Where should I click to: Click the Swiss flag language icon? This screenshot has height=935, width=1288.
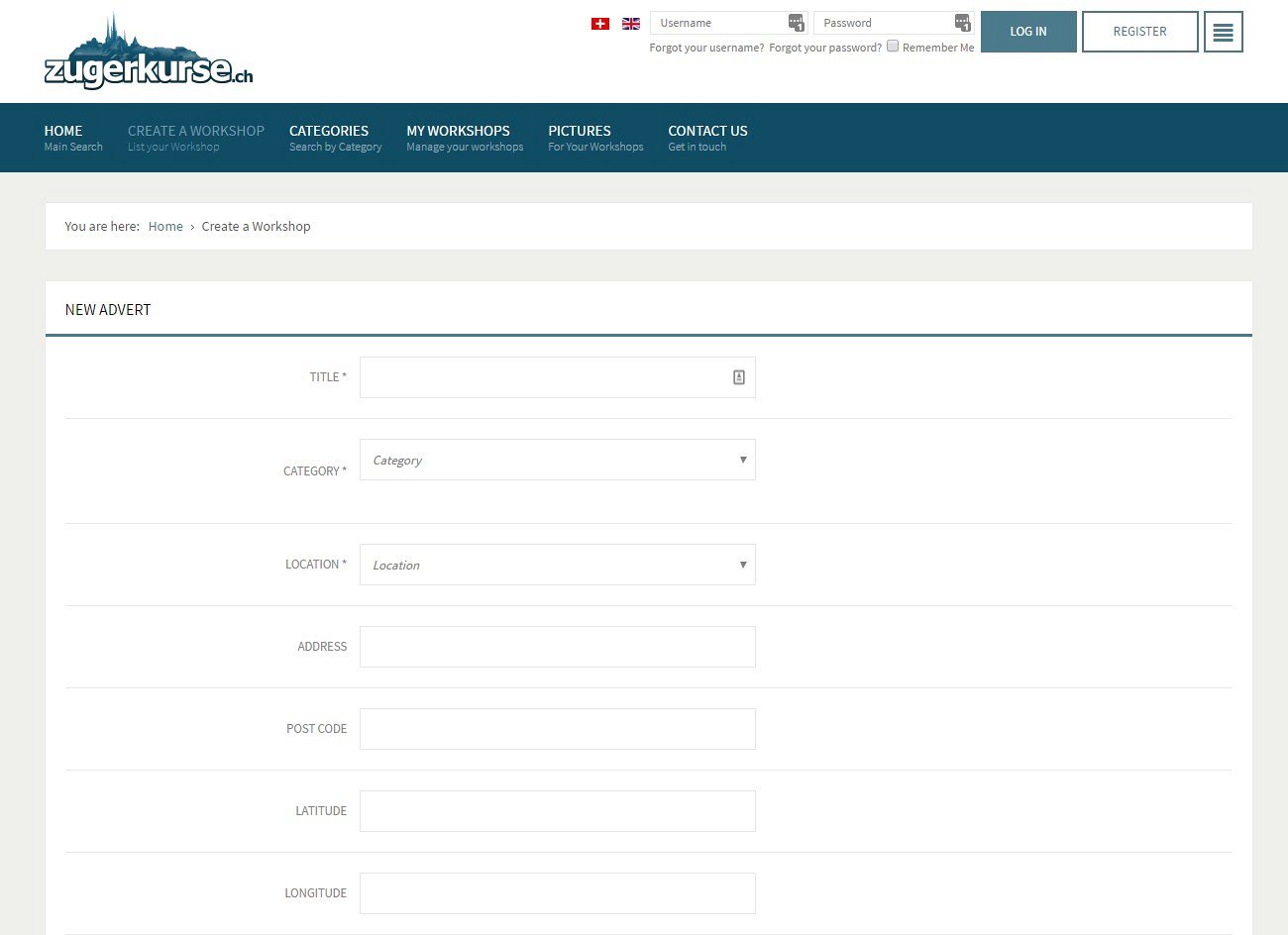pyautogui.click(x=599, y=24)
